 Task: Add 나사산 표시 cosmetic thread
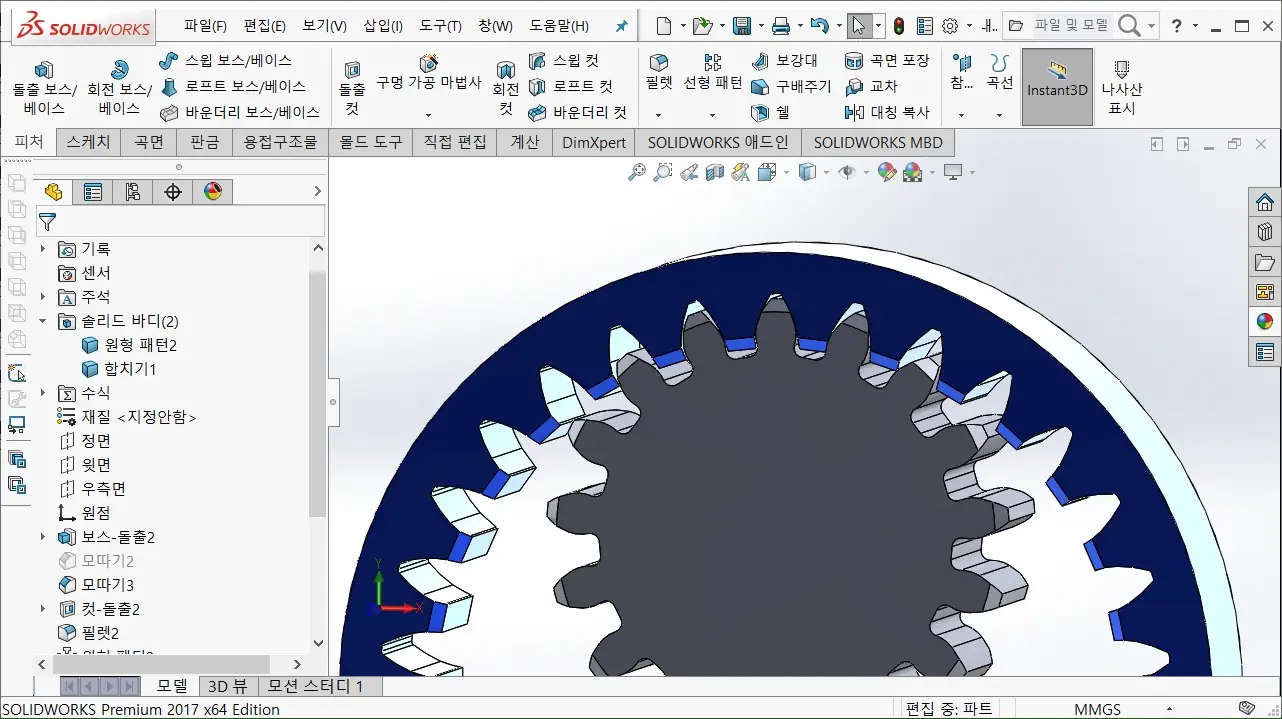tap(1122, 88)
